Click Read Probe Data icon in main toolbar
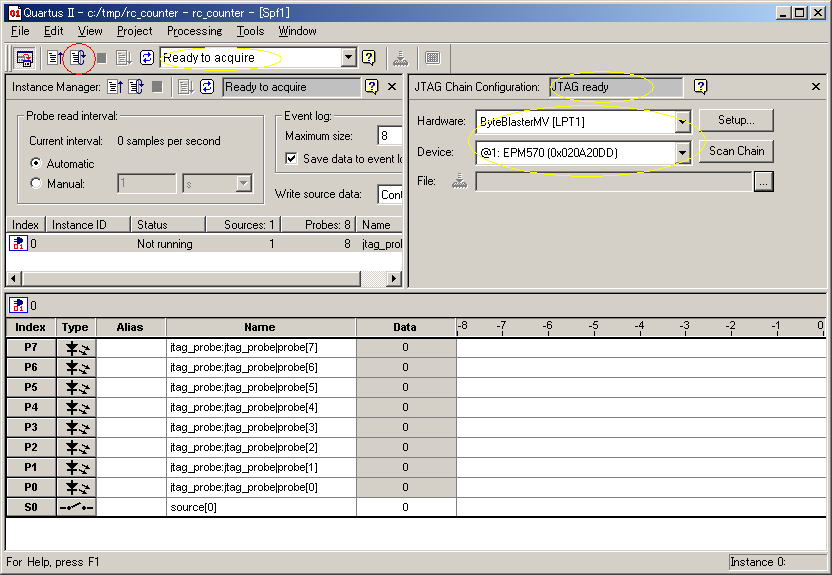 click(55, 57)
